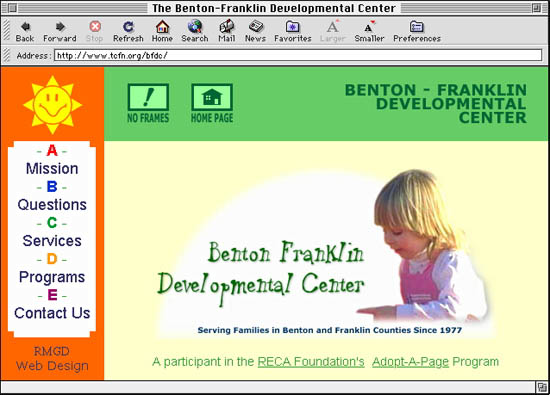Open the Questions page link

(52, 205)
